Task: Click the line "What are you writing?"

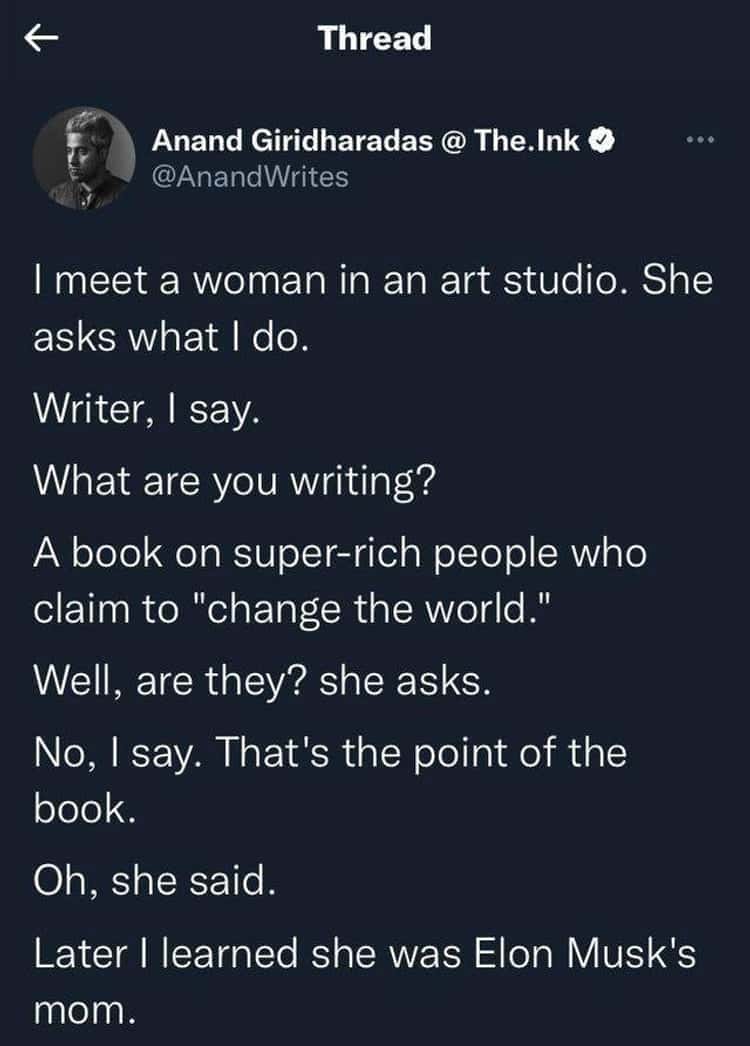Action: coord(234,482)
